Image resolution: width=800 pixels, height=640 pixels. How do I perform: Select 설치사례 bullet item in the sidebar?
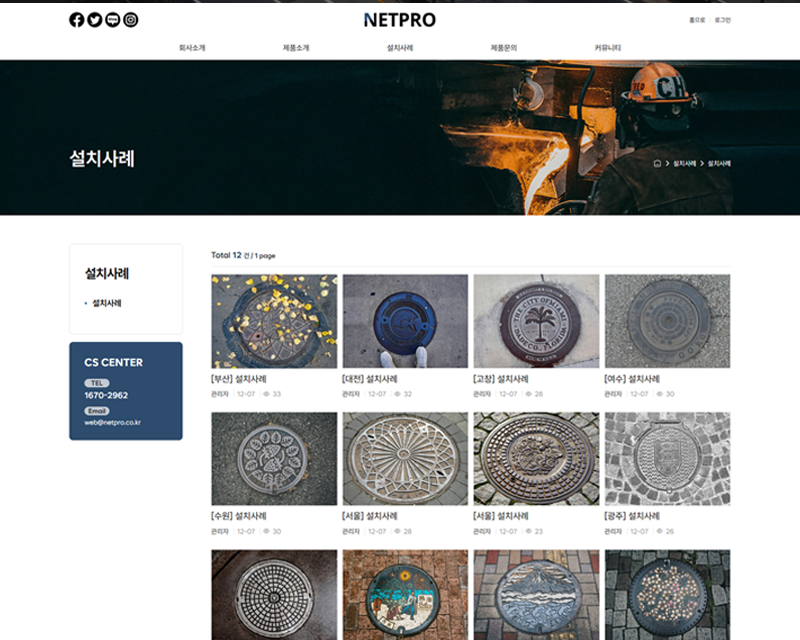(107, 303)
